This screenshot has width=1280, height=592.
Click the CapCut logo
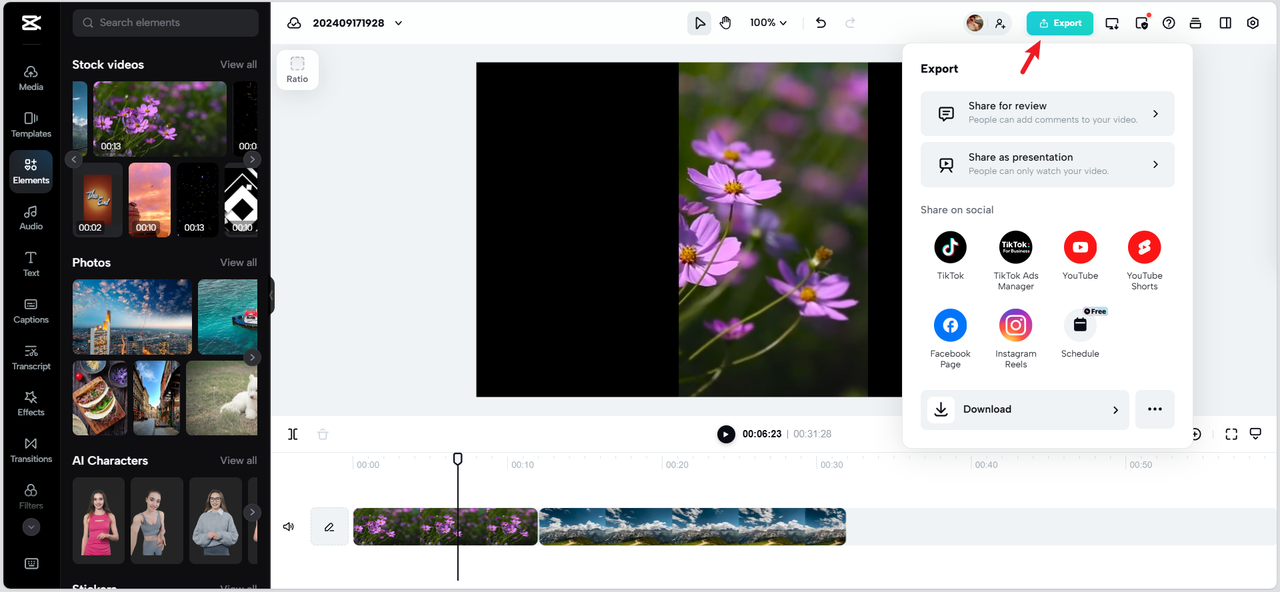[x=30, y=22]
